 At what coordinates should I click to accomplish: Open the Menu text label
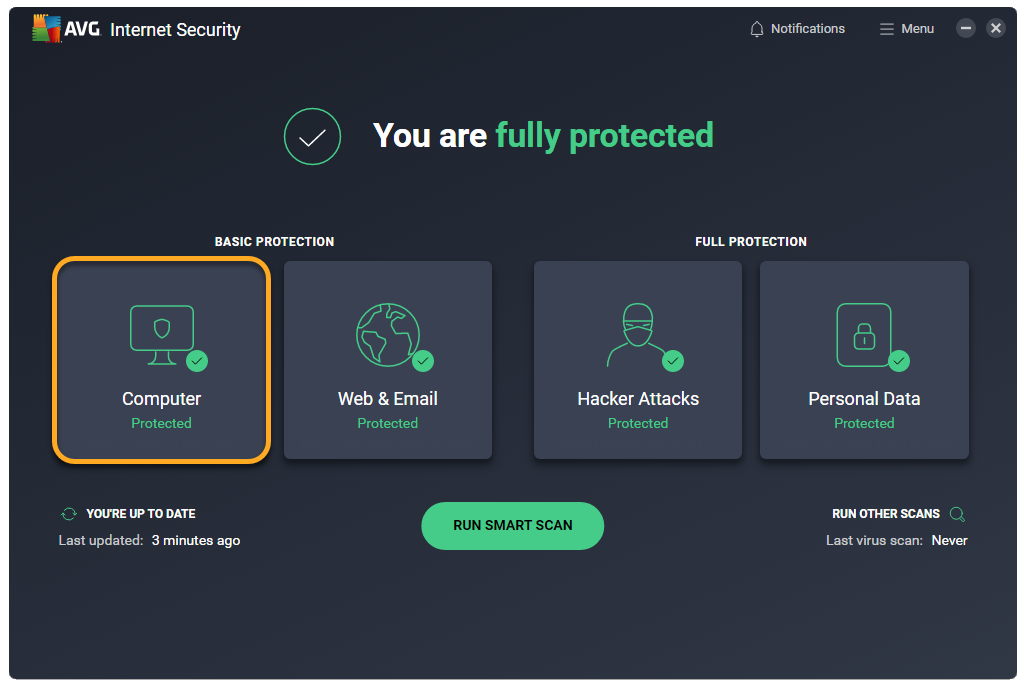click(x=917, y=29)
